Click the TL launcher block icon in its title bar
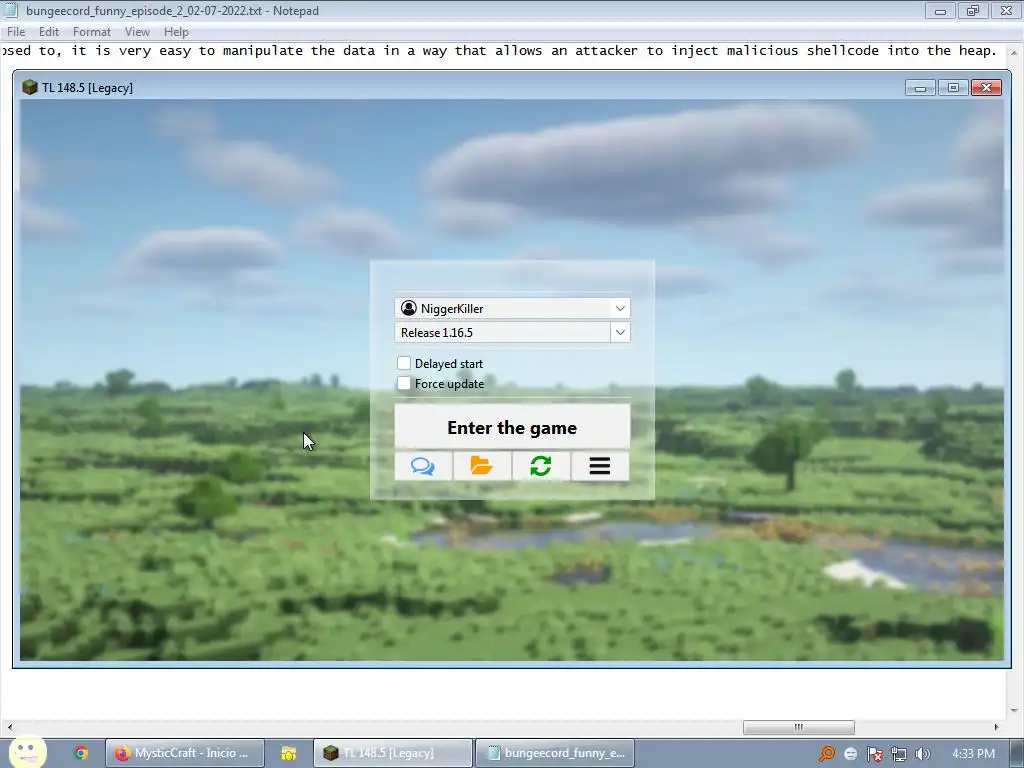1024x768 pixels. [29, 88]
